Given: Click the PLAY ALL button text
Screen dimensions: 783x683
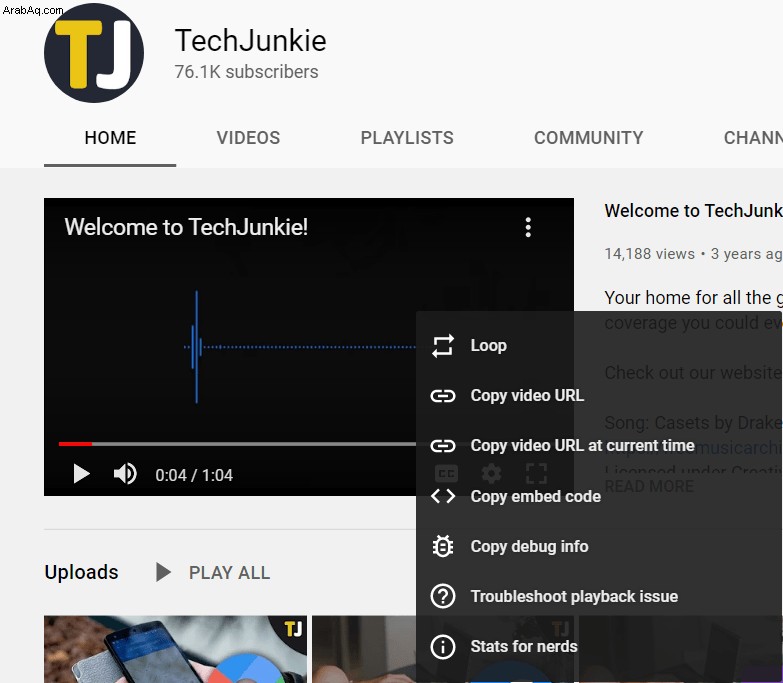Looking at the screenshot, I should pyautogui.click(x=229, y=573).
